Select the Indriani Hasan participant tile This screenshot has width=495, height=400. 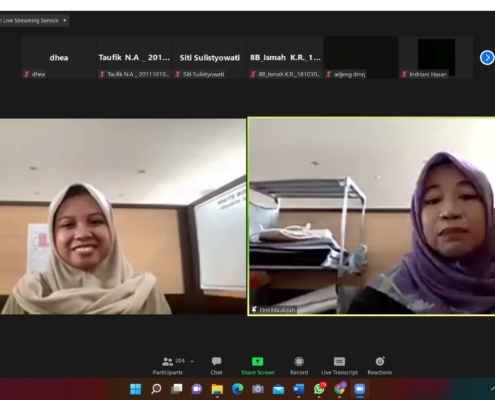436,58
